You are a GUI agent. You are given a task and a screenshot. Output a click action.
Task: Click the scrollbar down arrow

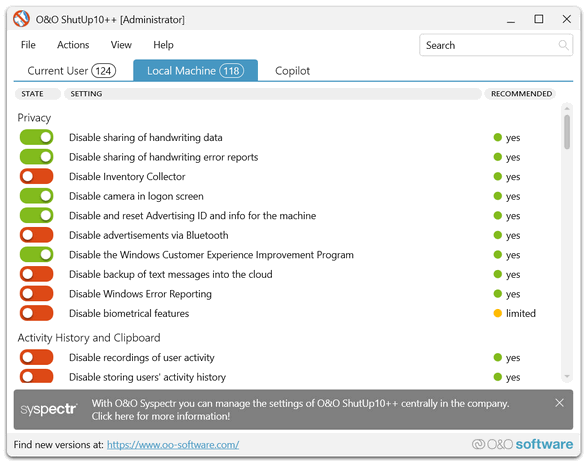[567, 376]
